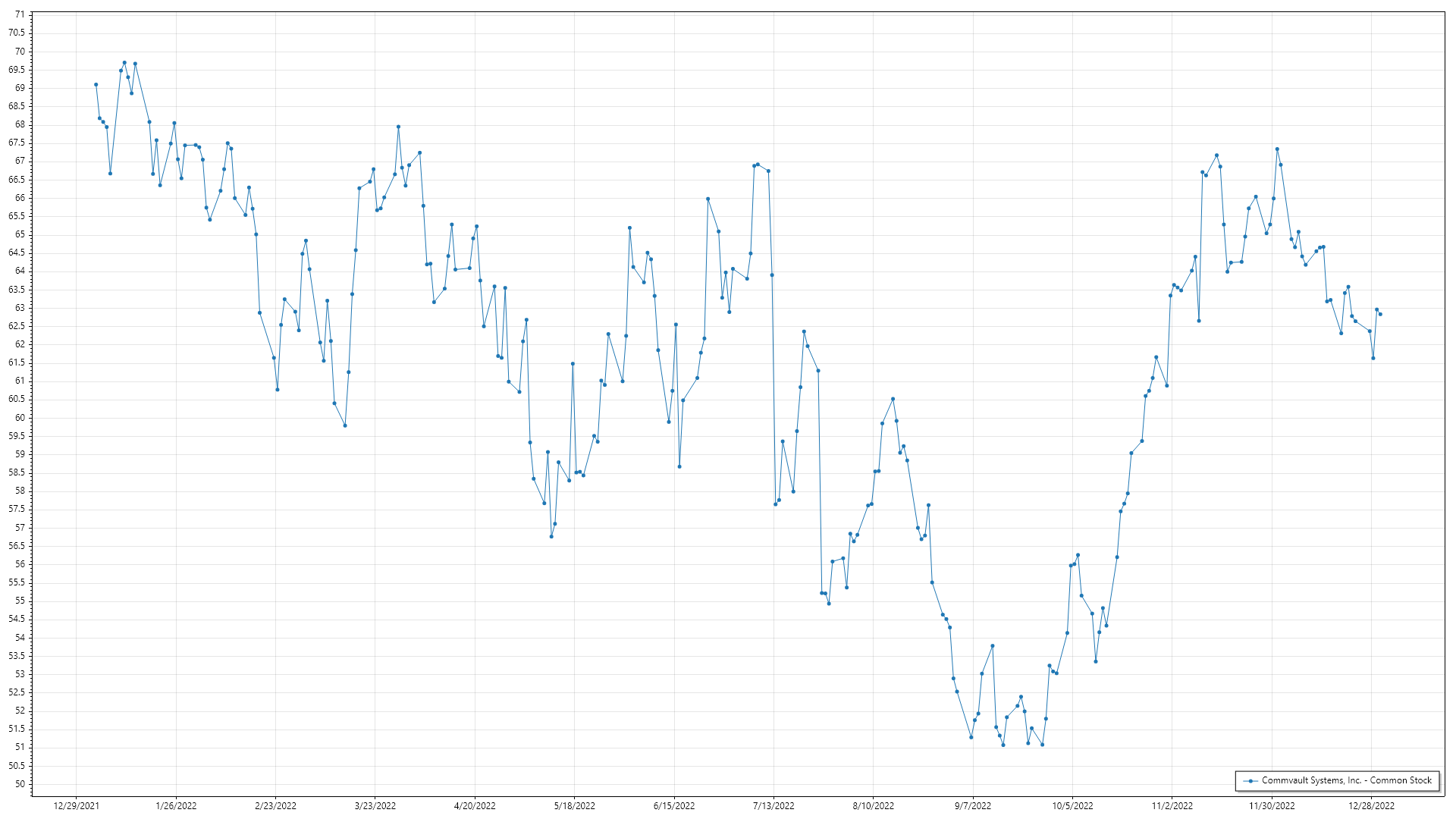Screen dimensions: 1456x819
Task: Click the 1/26/2022 x-axis date label
Action: (176, 805)
